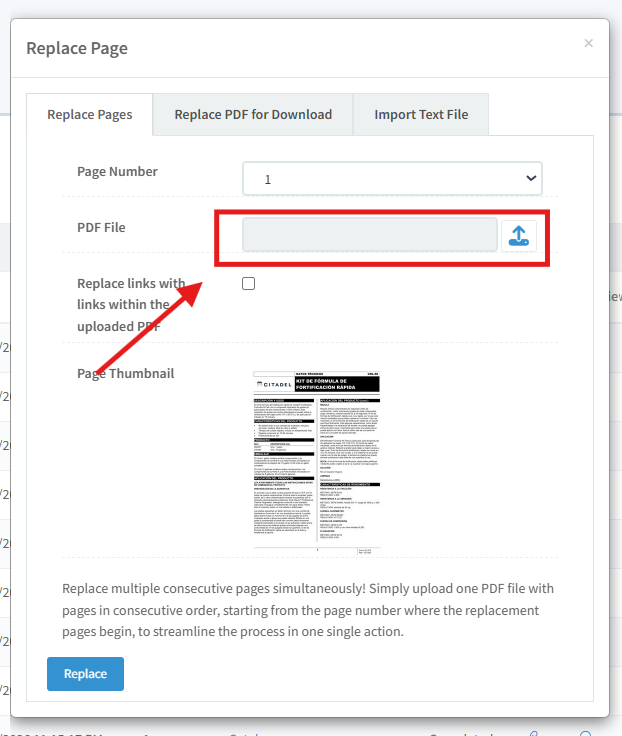Click inside the PDF File input field
The height and width of the screenshot is (736, 622).
tap(369, 235)
